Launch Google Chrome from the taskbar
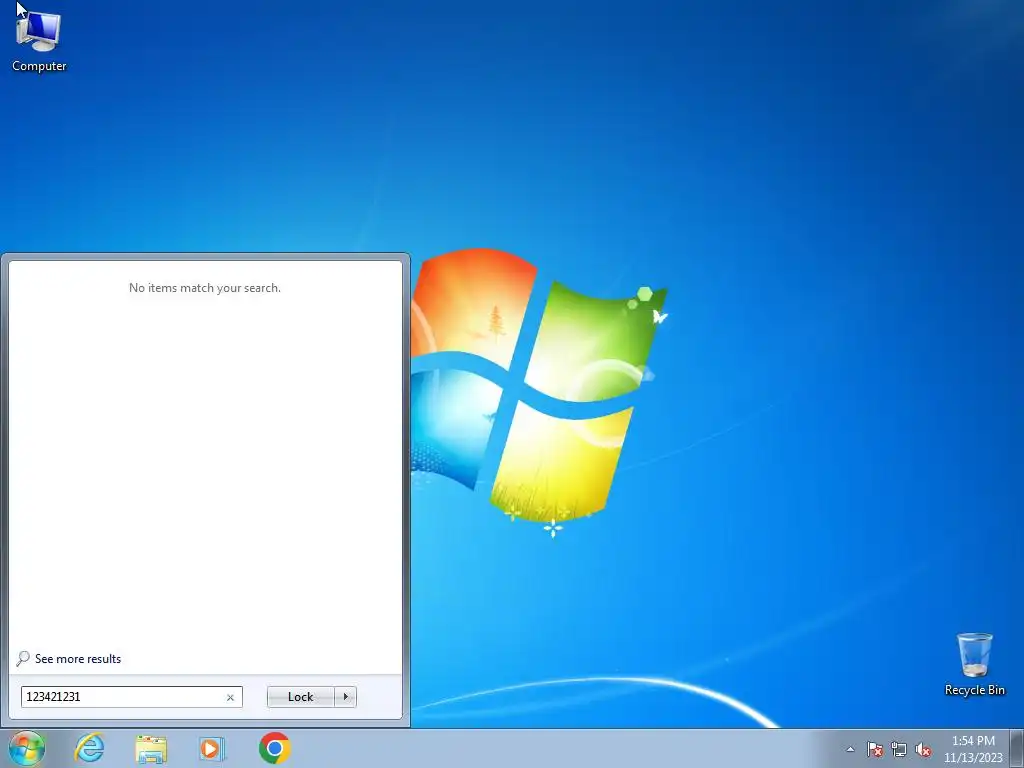Screen dimensions: 1024x768 click(274, 748)
